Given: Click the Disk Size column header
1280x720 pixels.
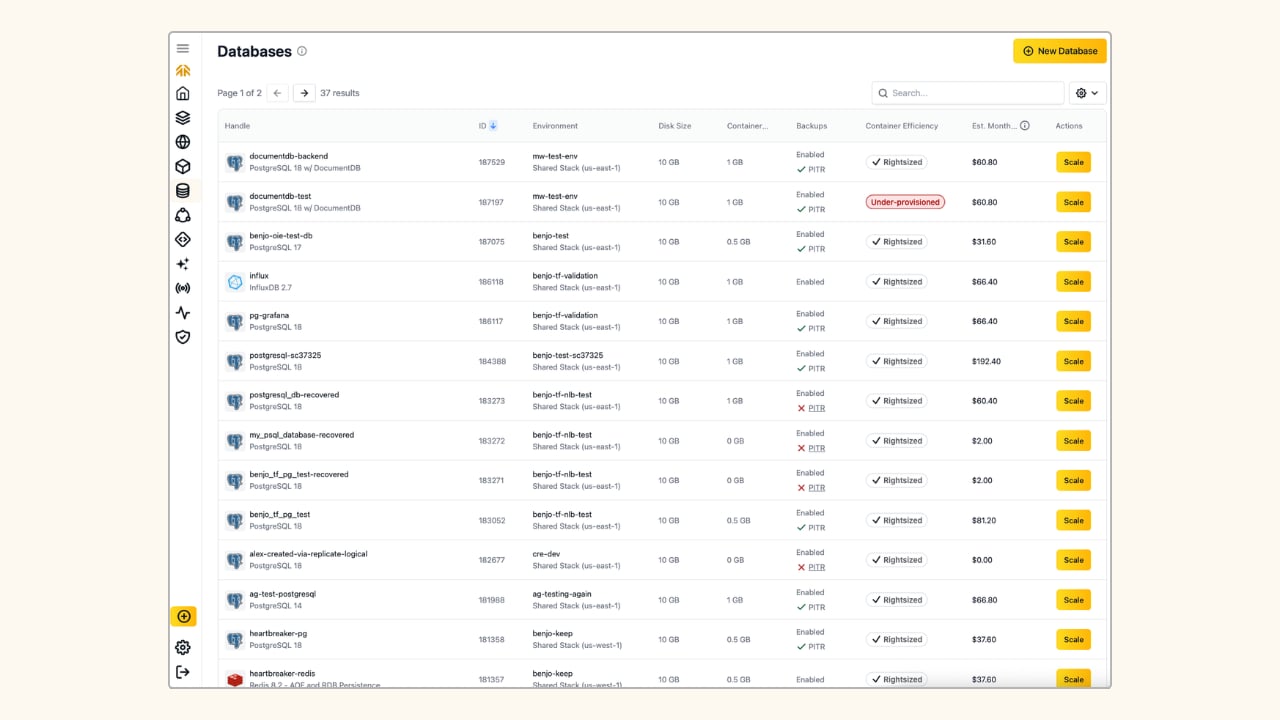Looking at the screenshot, I should coord(674,126).
